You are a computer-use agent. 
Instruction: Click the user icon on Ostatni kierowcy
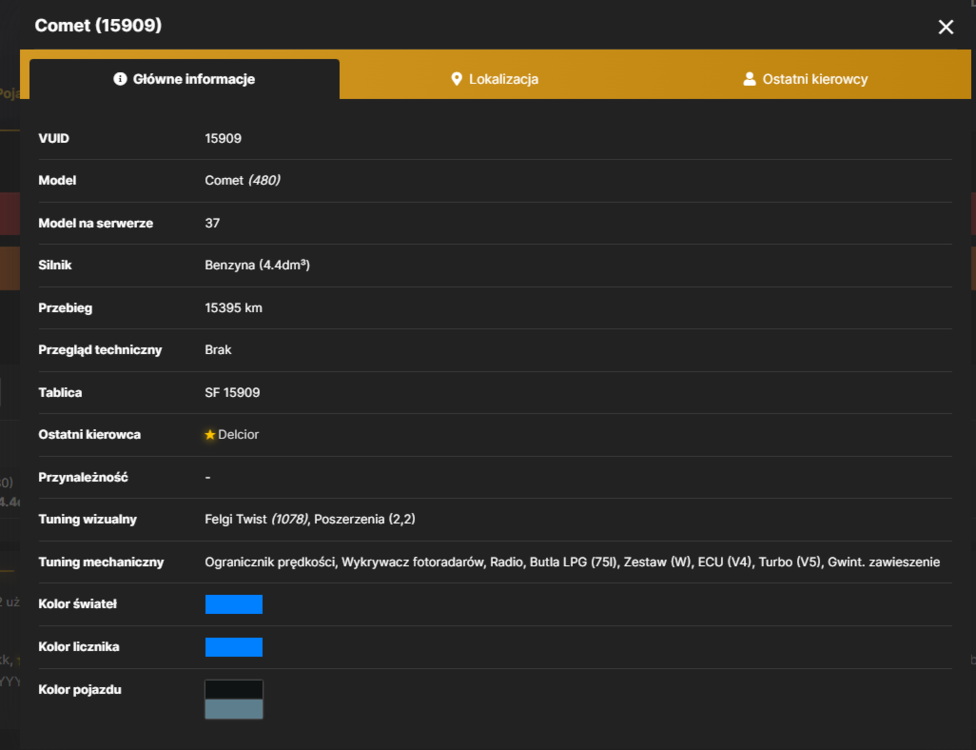pyautogui.click(x=749, y=79)
